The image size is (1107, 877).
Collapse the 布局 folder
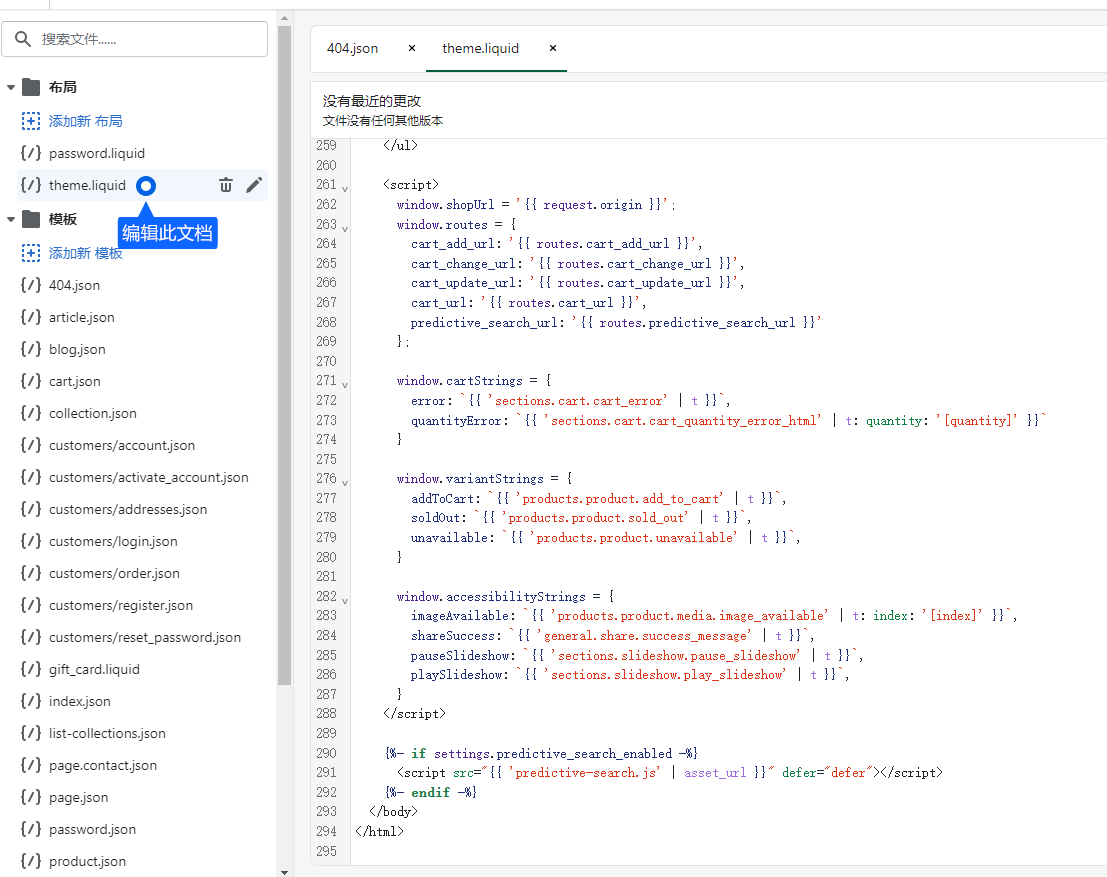[11, 88]
